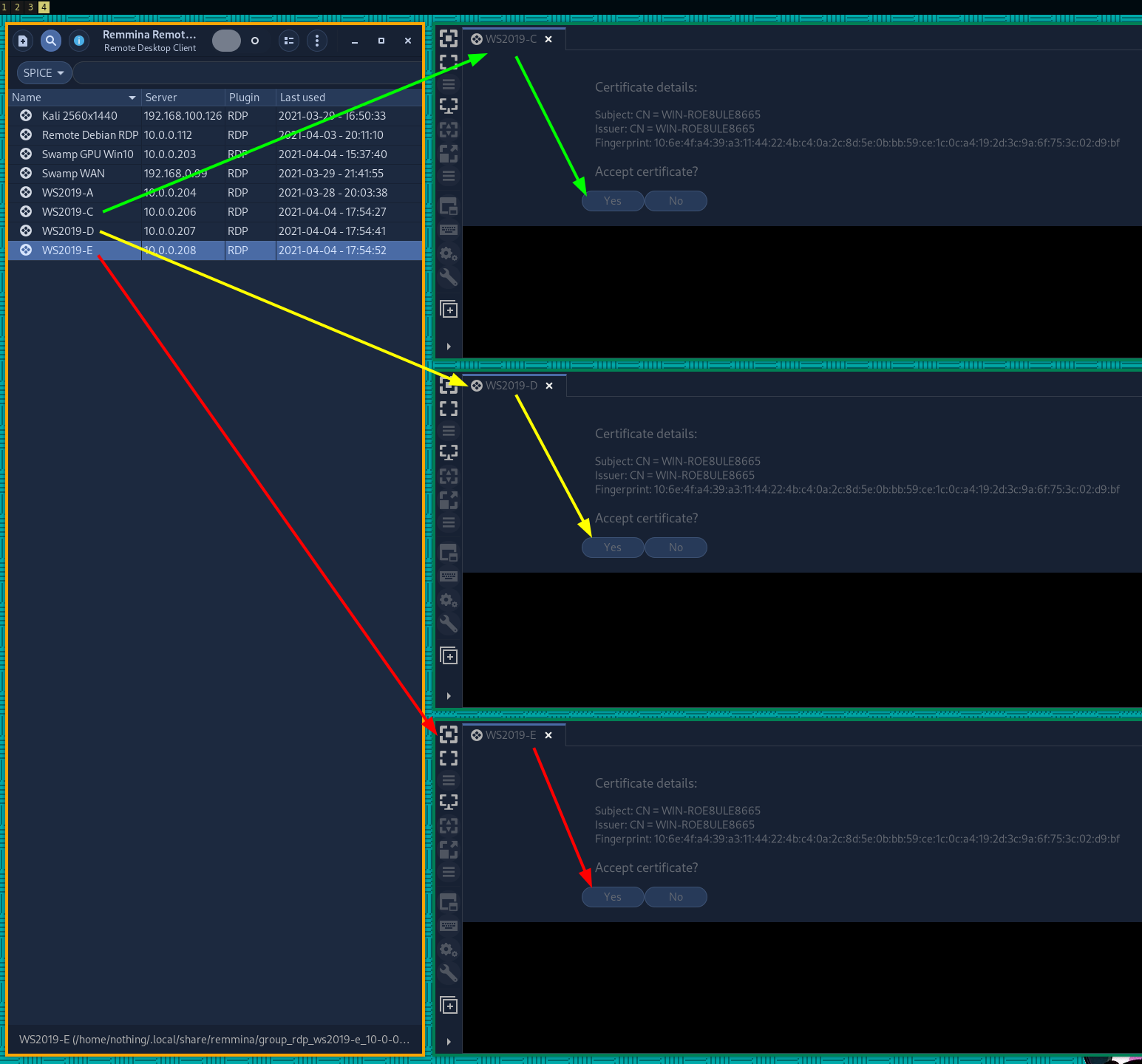This screenshot has height=1064, width=1142.
Task: Switch to workspace 3 in top bar
Action: pos(30,7)
